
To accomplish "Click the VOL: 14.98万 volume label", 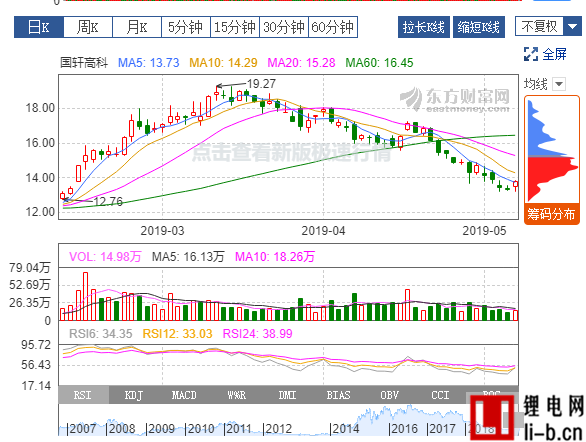I will click(105, 257).
